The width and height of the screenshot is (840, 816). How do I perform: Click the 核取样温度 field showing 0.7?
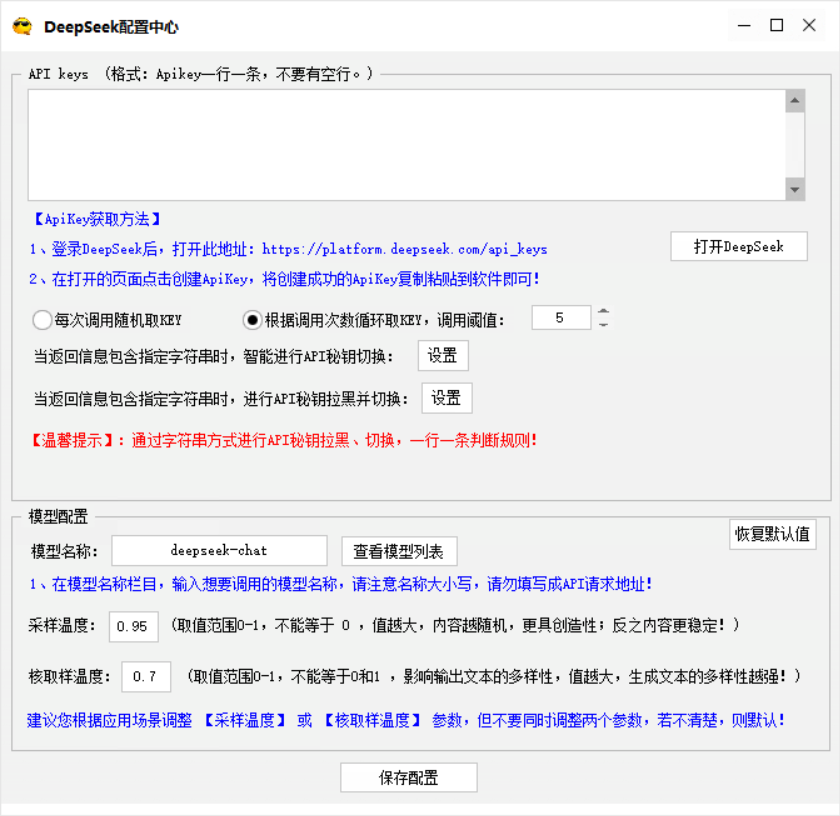point(146,677)
